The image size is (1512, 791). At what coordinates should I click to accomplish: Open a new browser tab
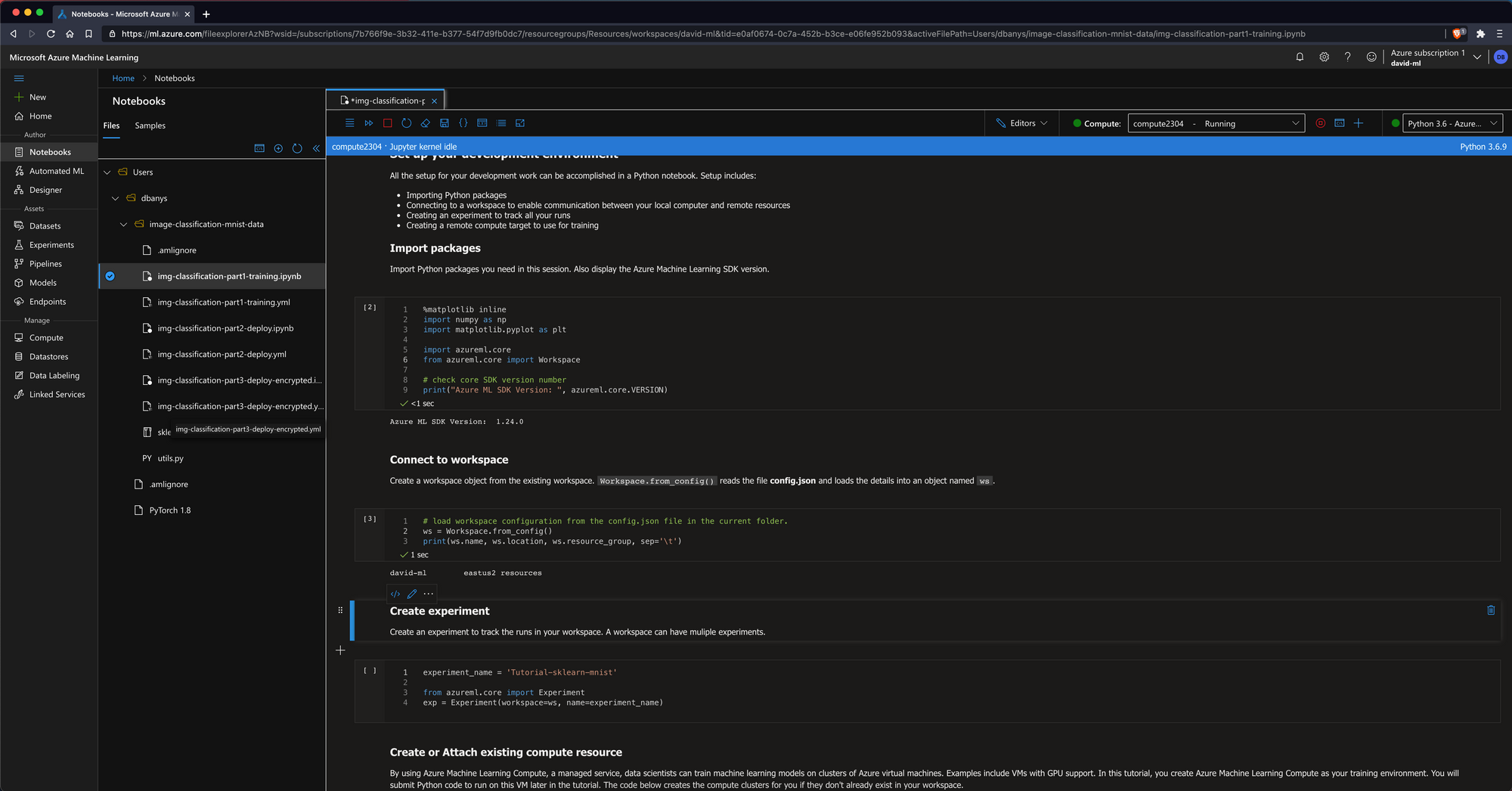(206, 14)
